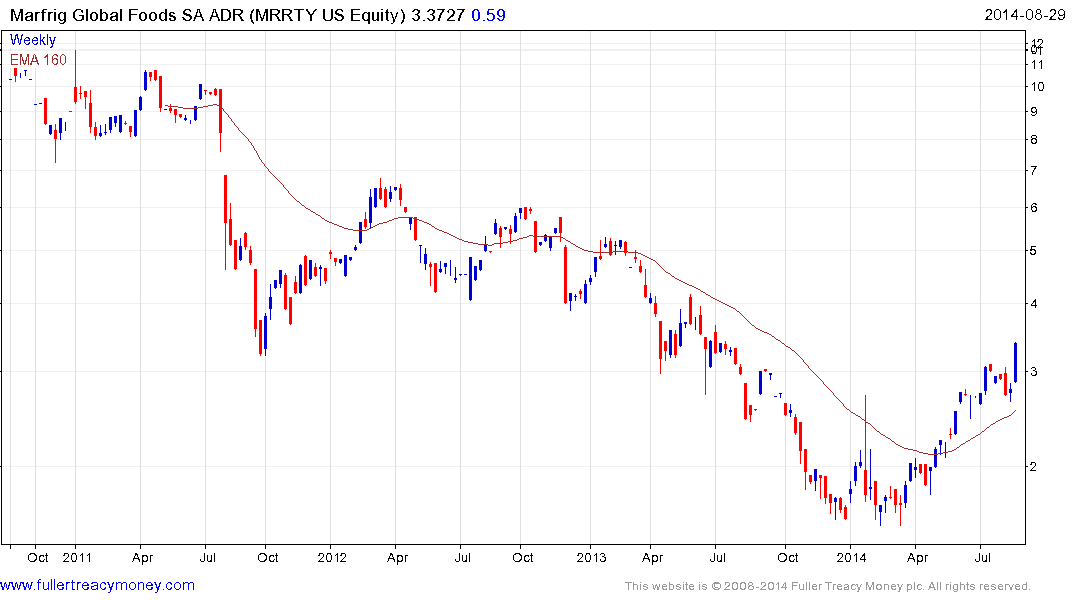Click the tall red spike candle near January 2014
This screenshot has width=1075, height=600.
click(x=865, y=446)
